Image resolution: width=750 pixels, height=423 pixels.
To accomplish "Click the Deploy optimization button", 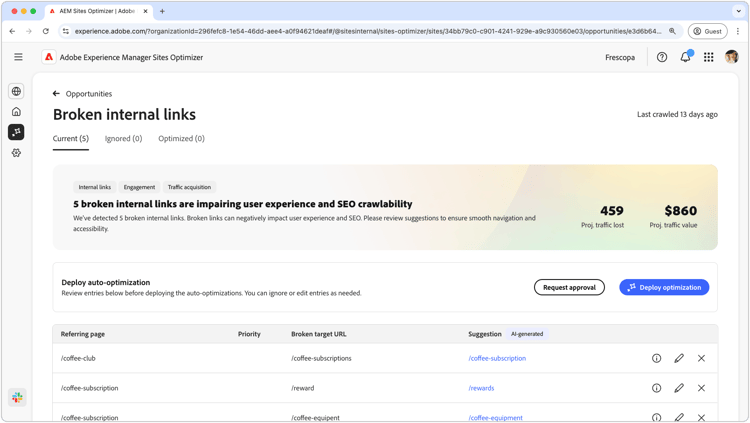I will point(664,287).
